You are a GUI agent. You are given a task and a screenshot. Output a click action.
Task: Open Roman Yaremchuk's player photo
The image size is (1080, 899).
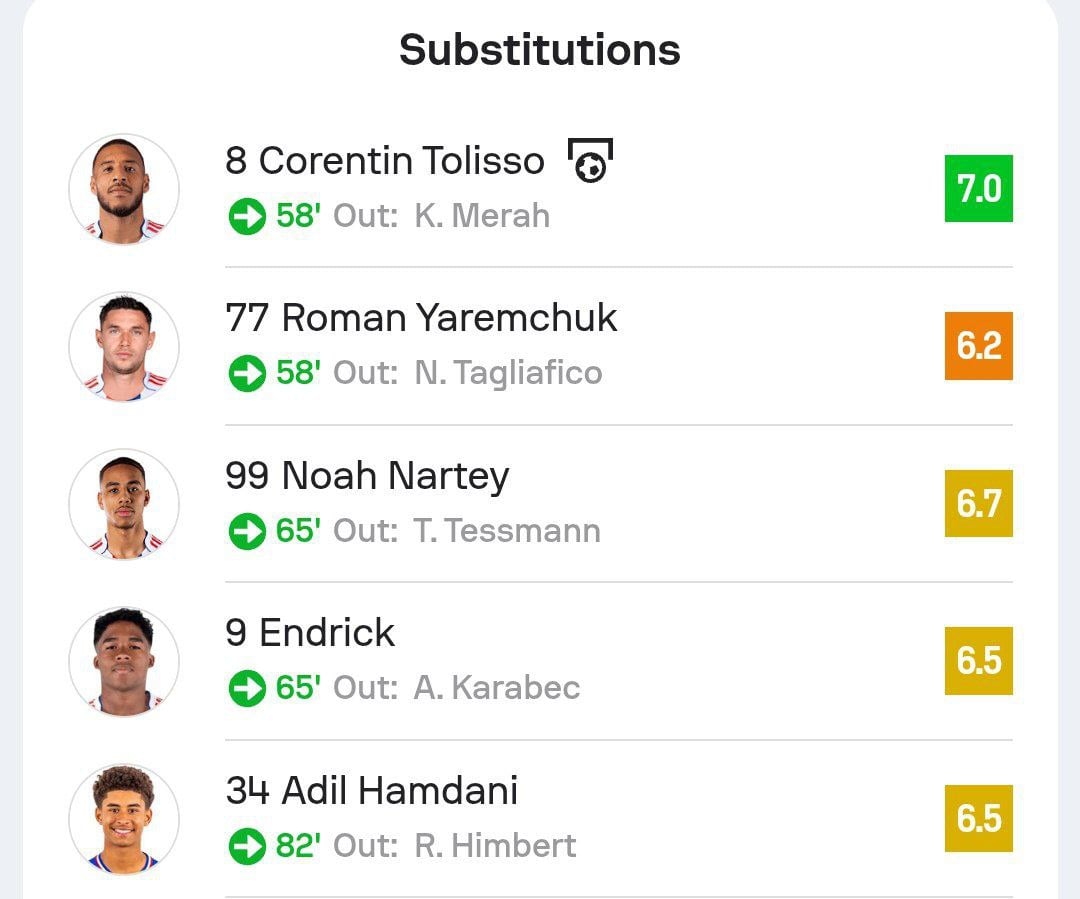pos(124,346)
